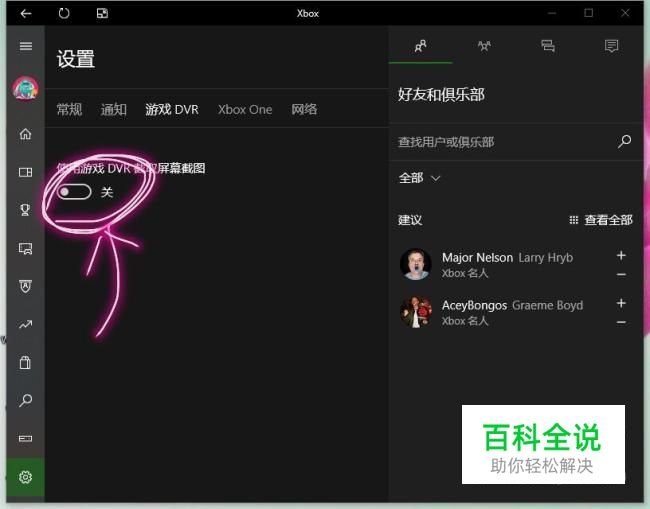Screen dimensions: 650x509
Task: Turn on the Game DVR screenshot toggle
Action: click(x=74, y=192)
